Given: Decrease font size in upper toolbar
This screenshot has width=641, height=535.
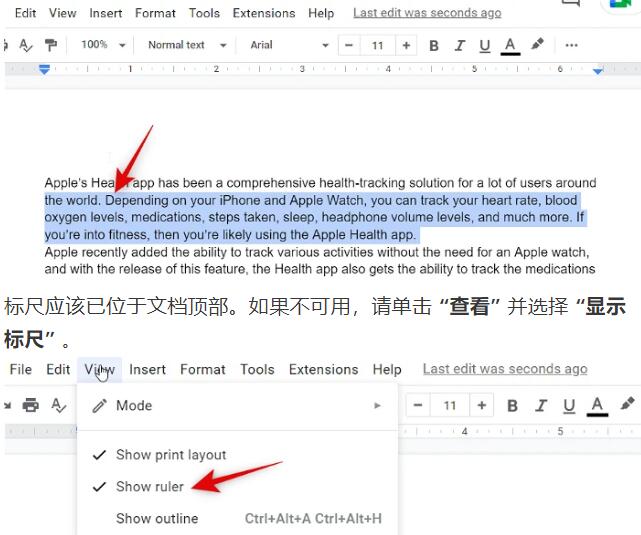Looking at the screenshot, I should [x=349, y=45].
